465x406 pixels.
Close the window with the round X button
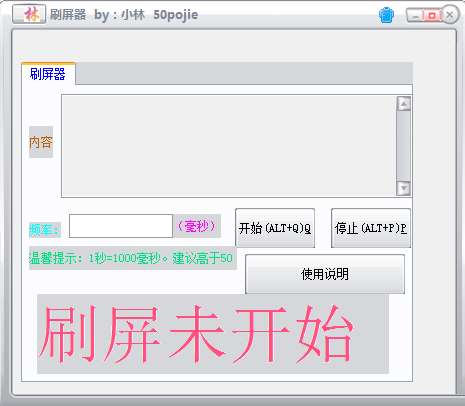(449, 15)
